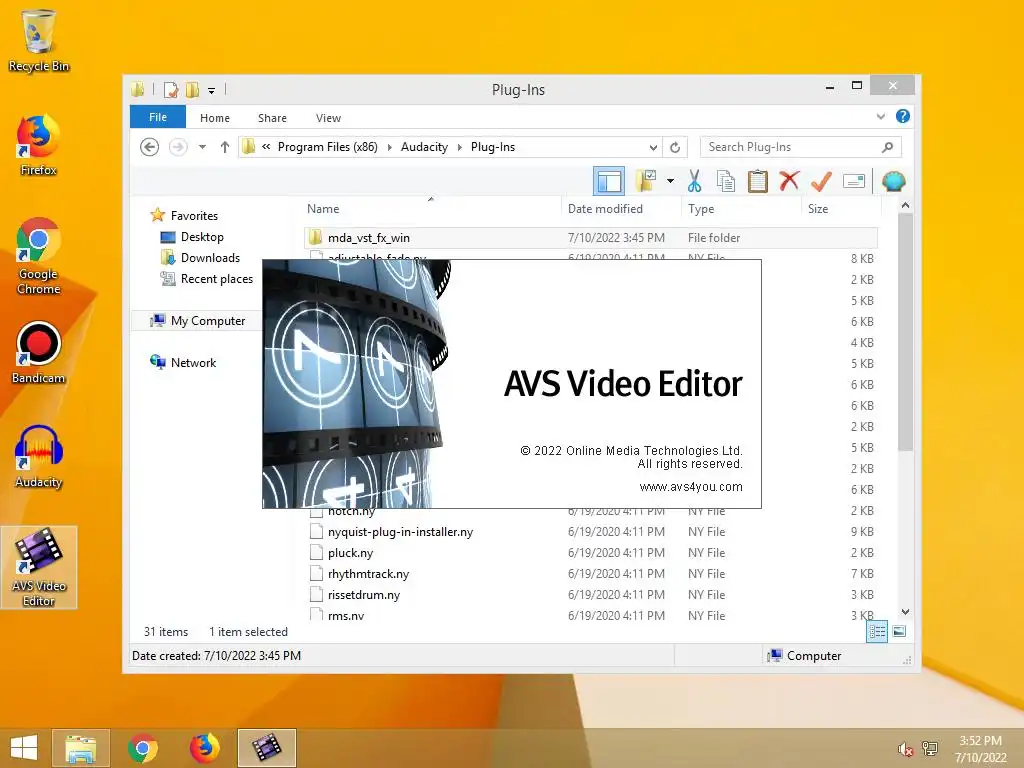Select Google Chrome desktop shortcut
The width and height of the screenshot is (1024, 768).
[39, 256]
